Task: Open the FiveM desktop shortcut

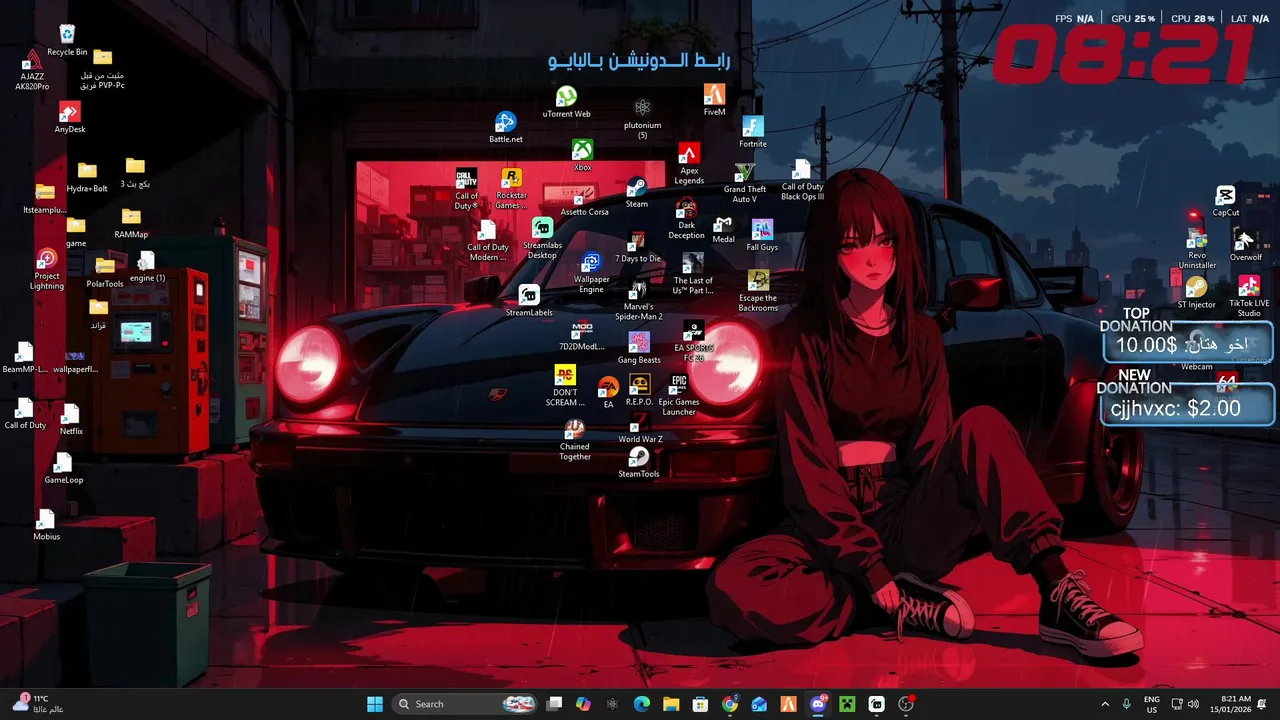Action: (x=714, y=100)
